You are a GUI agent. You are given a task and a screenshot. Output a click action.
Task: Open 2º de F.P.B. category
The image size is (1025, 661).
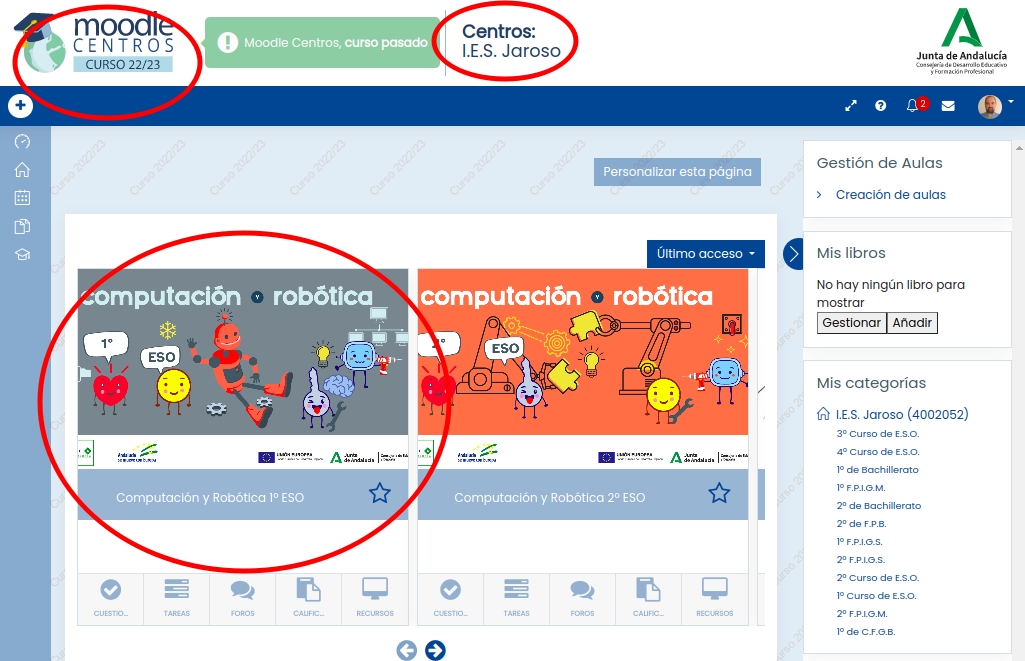click(x=862, y=524)
